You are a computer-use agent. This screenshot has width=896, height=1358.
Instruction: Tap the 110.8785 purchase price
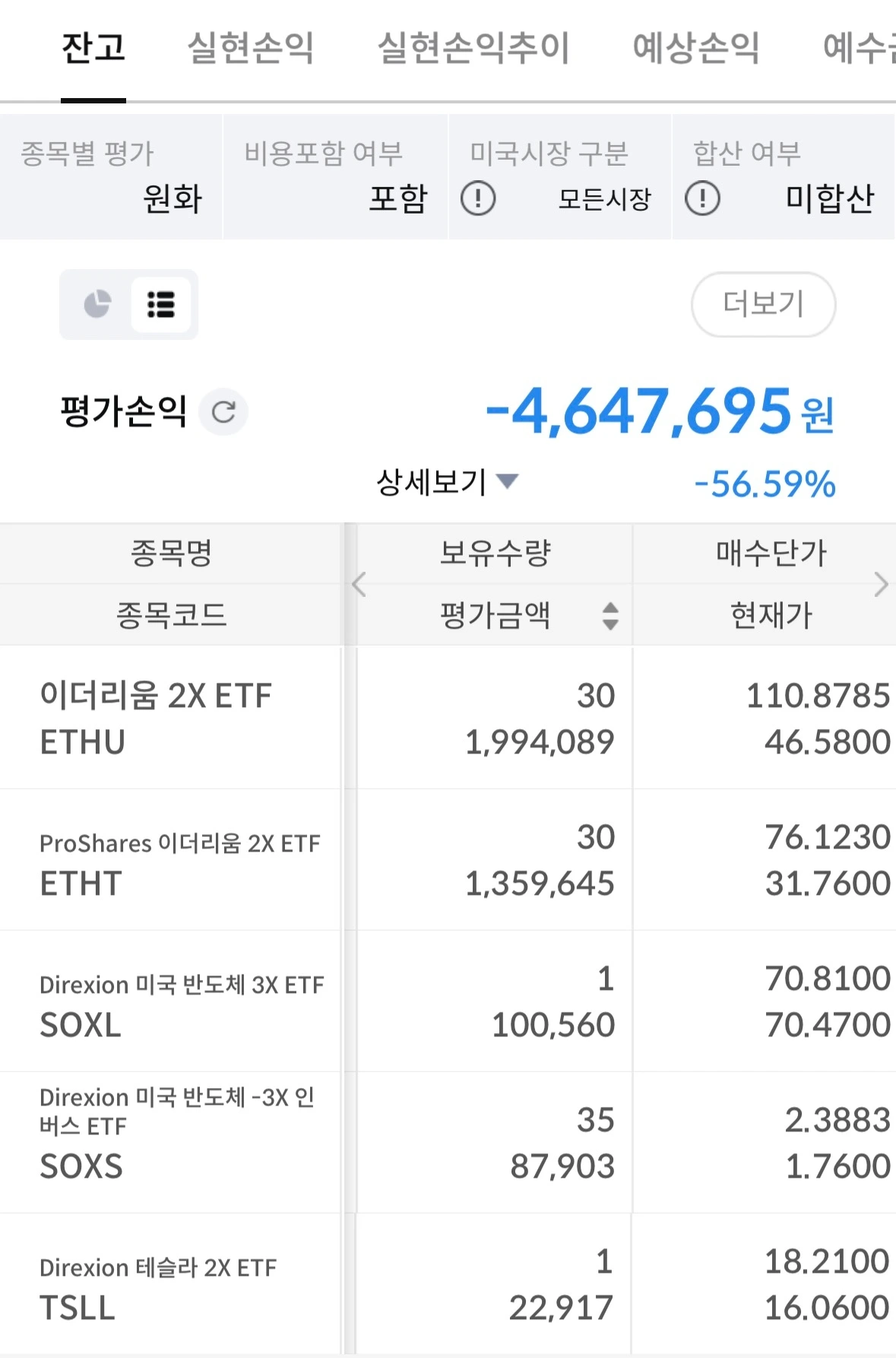click(x=818, y=695)
